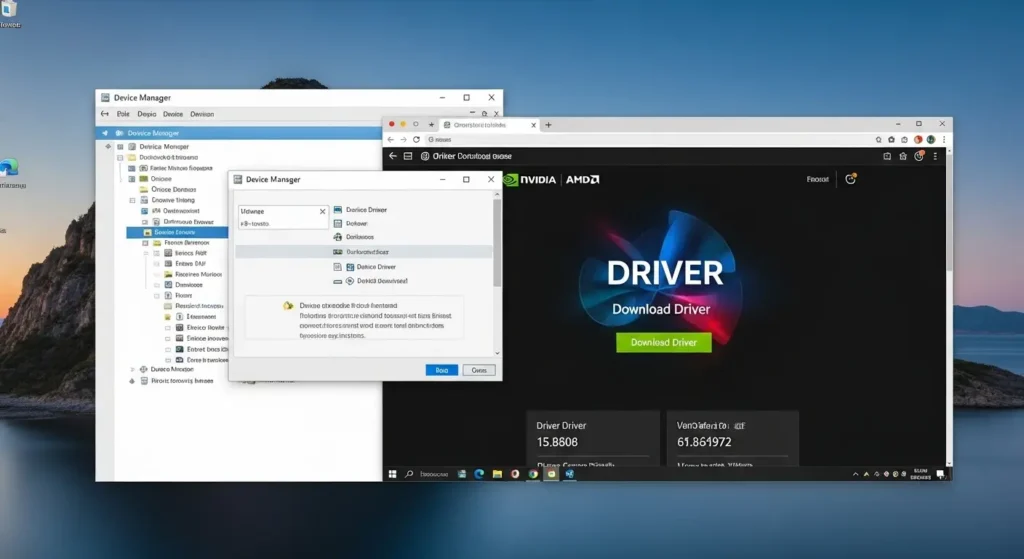Expand the last tree category in Device Manager

click(x=132, y=381)
